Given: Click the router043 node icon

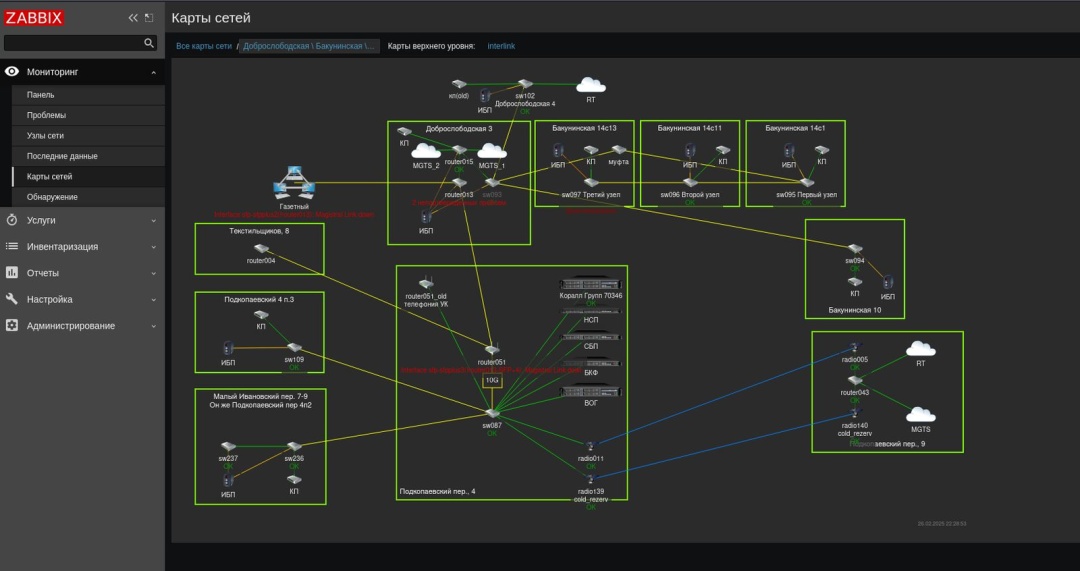Looking at the screenshot, I should [854, 380].
